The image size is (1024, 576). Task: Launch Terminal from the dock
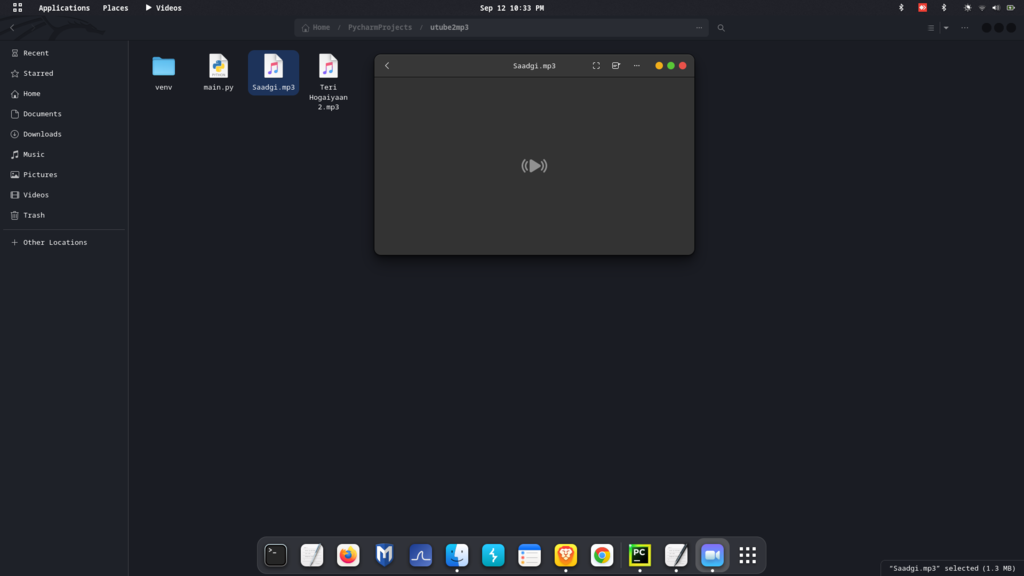click(x=276, y=555)
